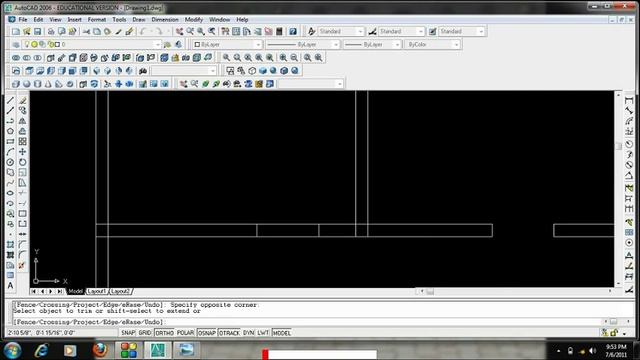The width and height of the screenshot is (640, 360).
Task: Open the Tools menu
Action: coord(119,20)
